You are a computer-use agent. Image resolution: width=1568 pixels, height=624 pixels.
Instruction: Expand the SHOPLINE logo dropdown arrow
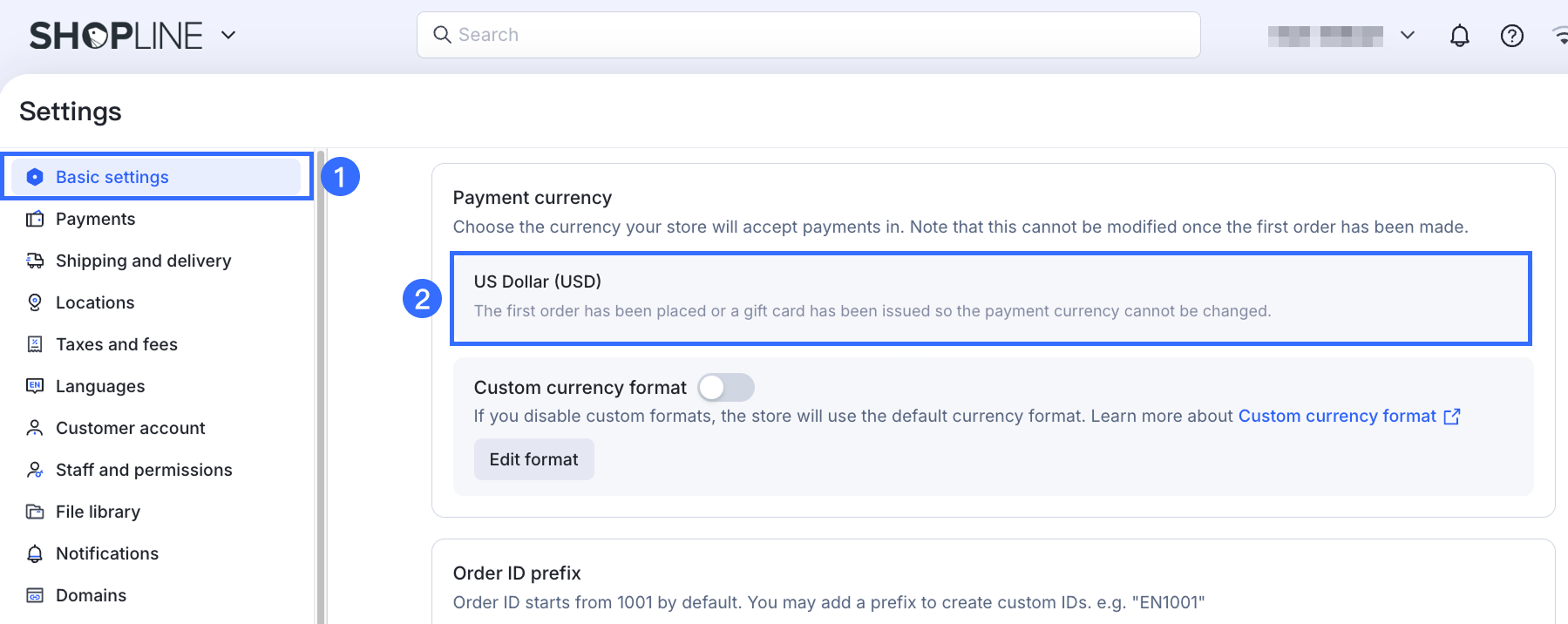coord(228,35)
